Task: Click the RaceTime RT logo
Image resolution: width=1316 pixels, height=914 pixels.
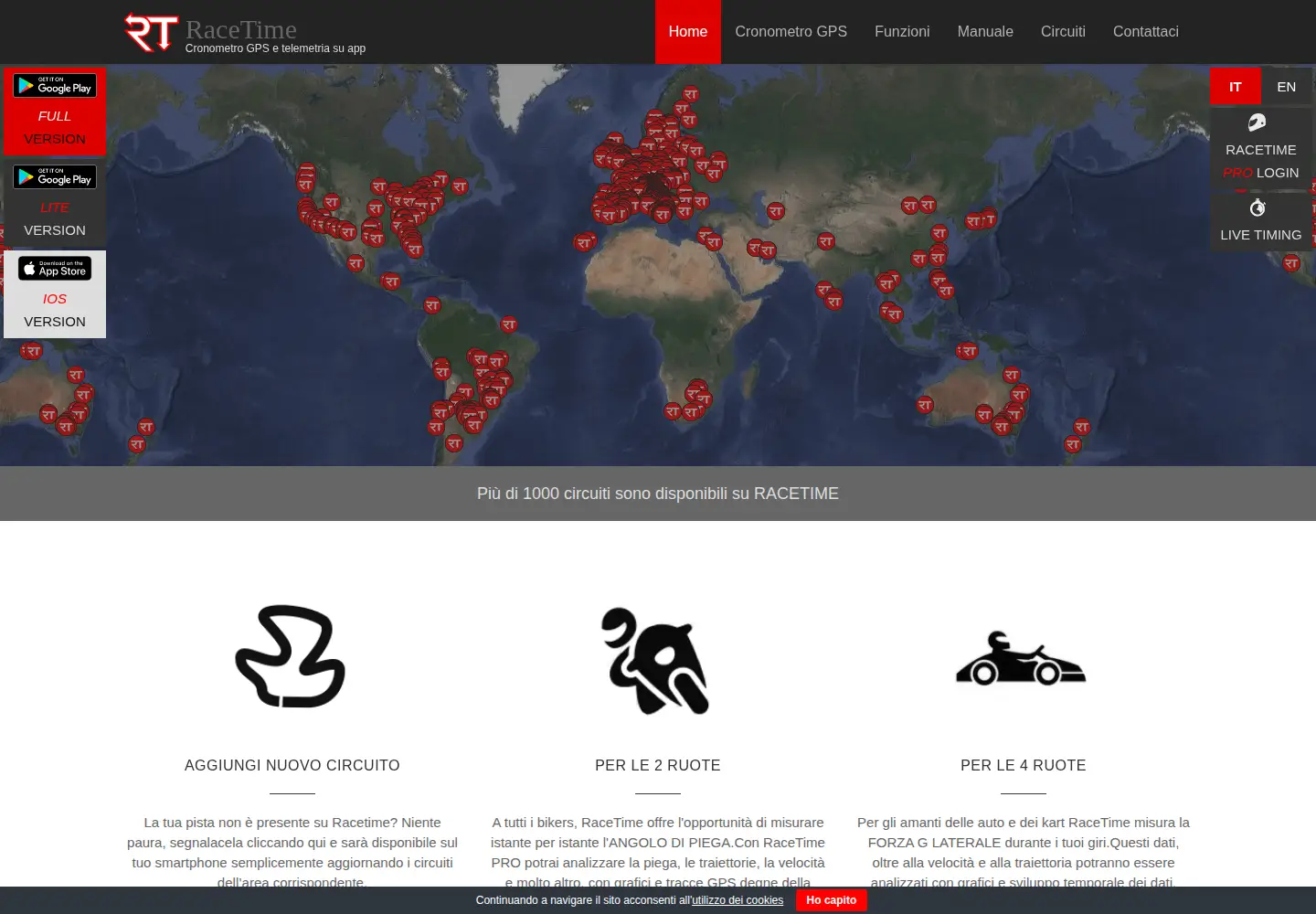Action: [x=151, y=32]
